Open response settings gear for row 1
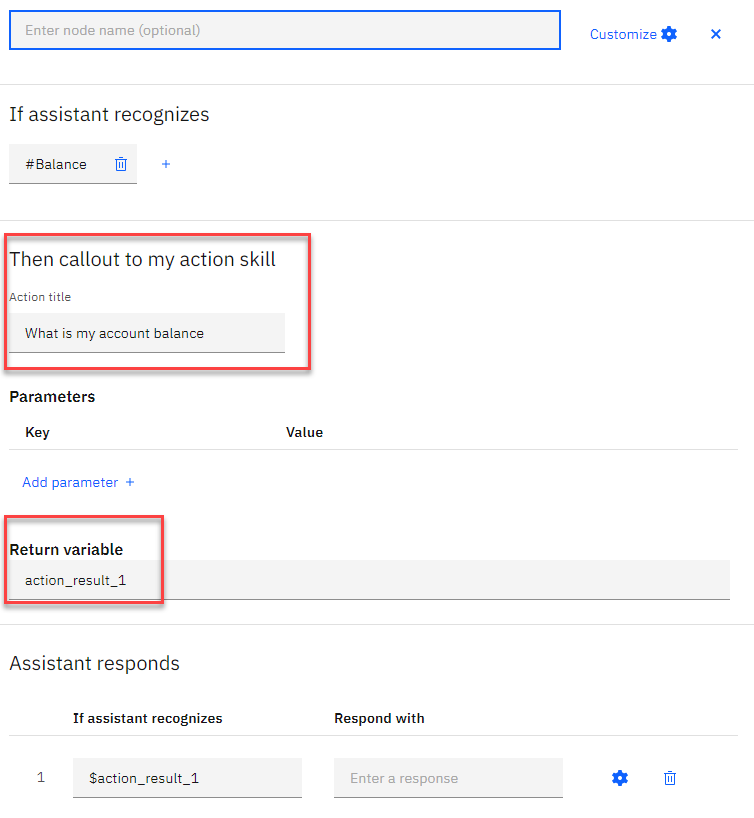The width and height of the screenshot is (754, 818). pos(620,778)
